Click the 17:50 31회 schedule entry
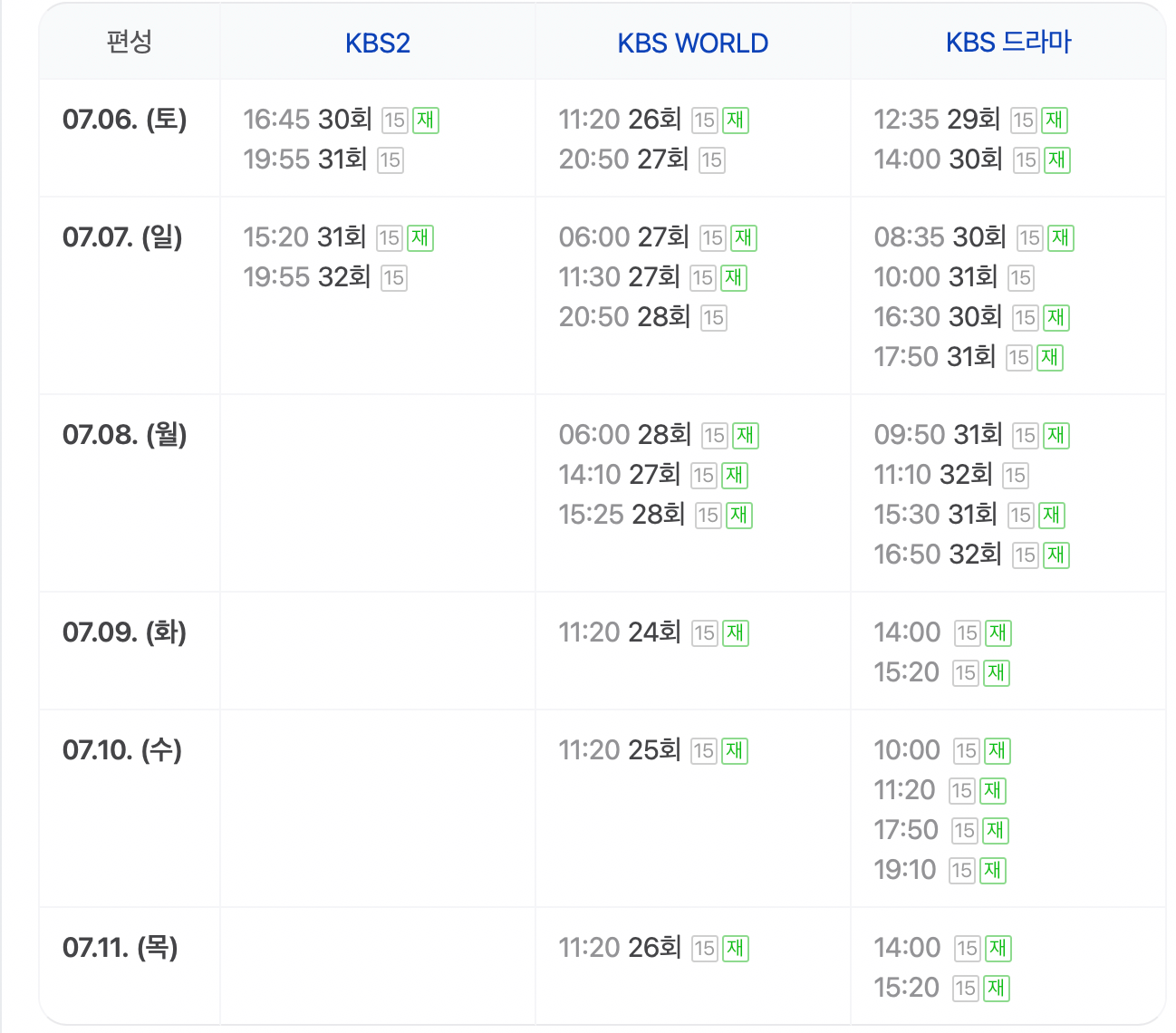This screenshot has width=1176, height=1033. [x=936, y=357]
